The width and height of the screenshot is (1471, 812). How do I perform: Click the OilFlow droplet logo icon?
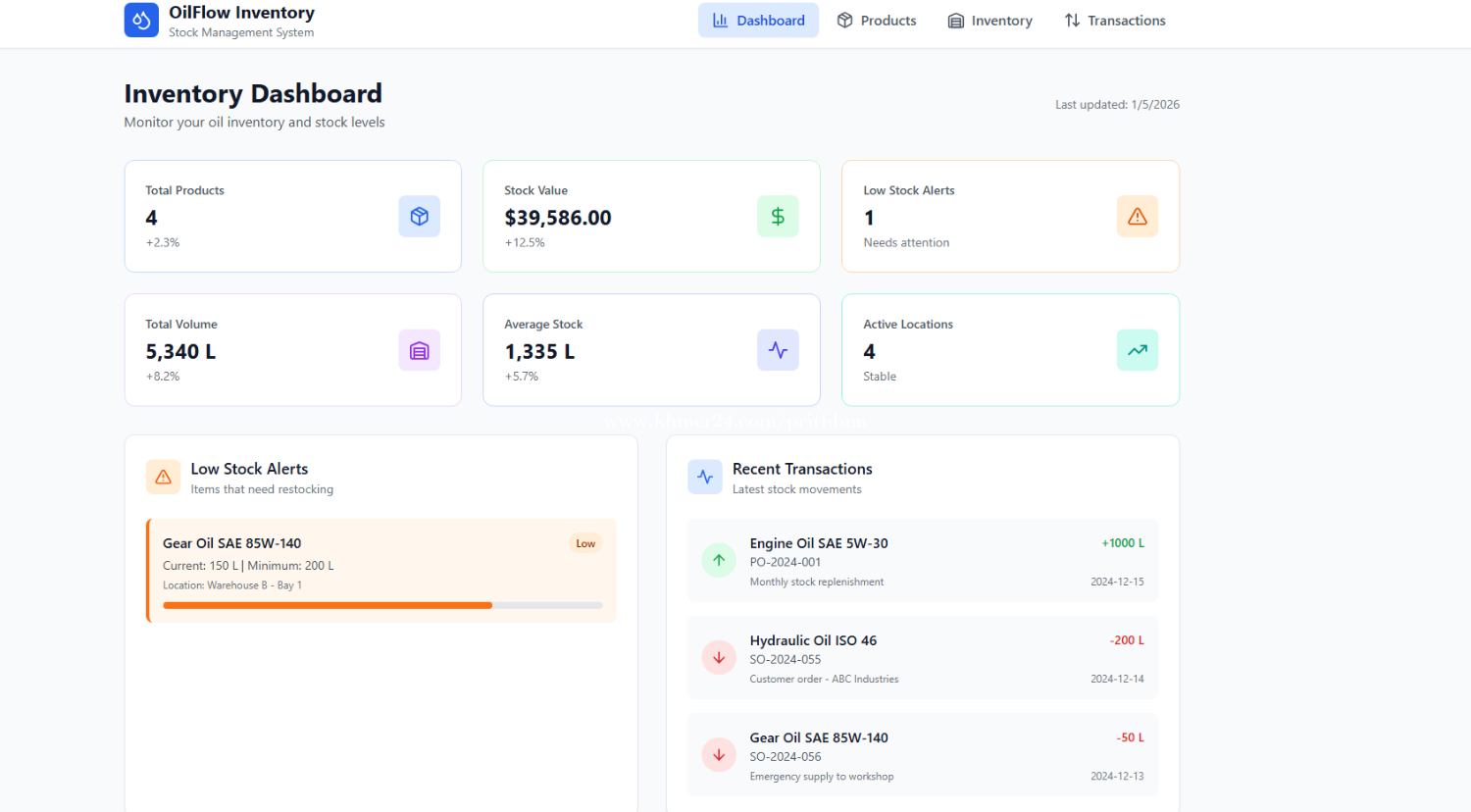pos(141,21)
